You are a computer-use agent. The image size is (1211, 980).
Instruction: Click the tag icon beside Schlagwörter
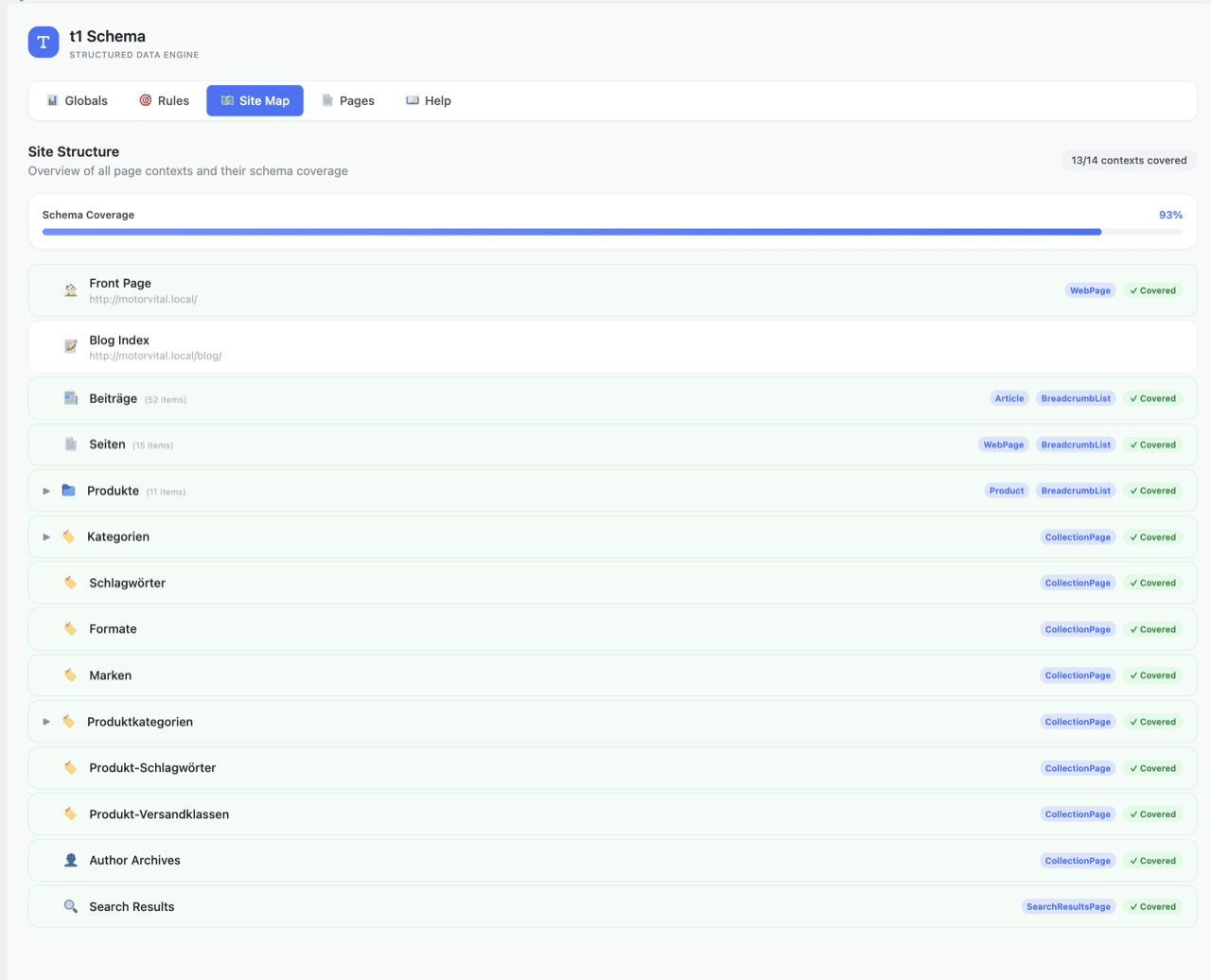[x=71, y=583]
